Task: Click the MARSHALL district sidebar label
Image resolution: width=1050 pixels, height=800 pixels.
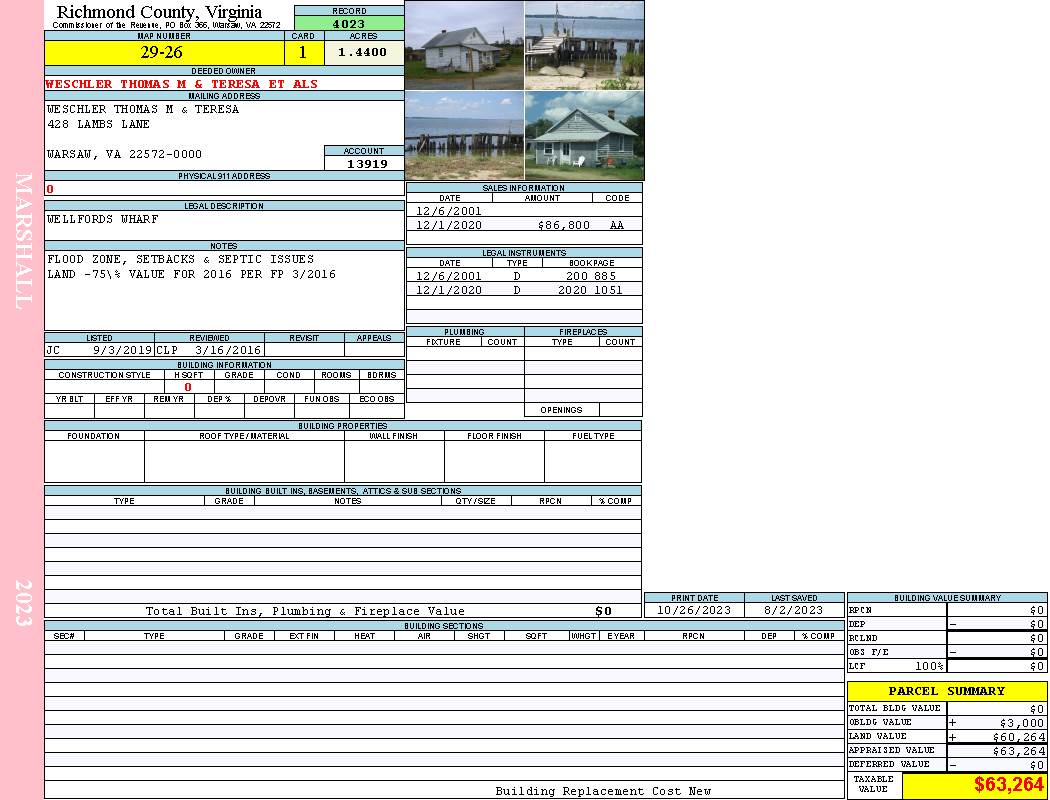Action: [23, 241]
